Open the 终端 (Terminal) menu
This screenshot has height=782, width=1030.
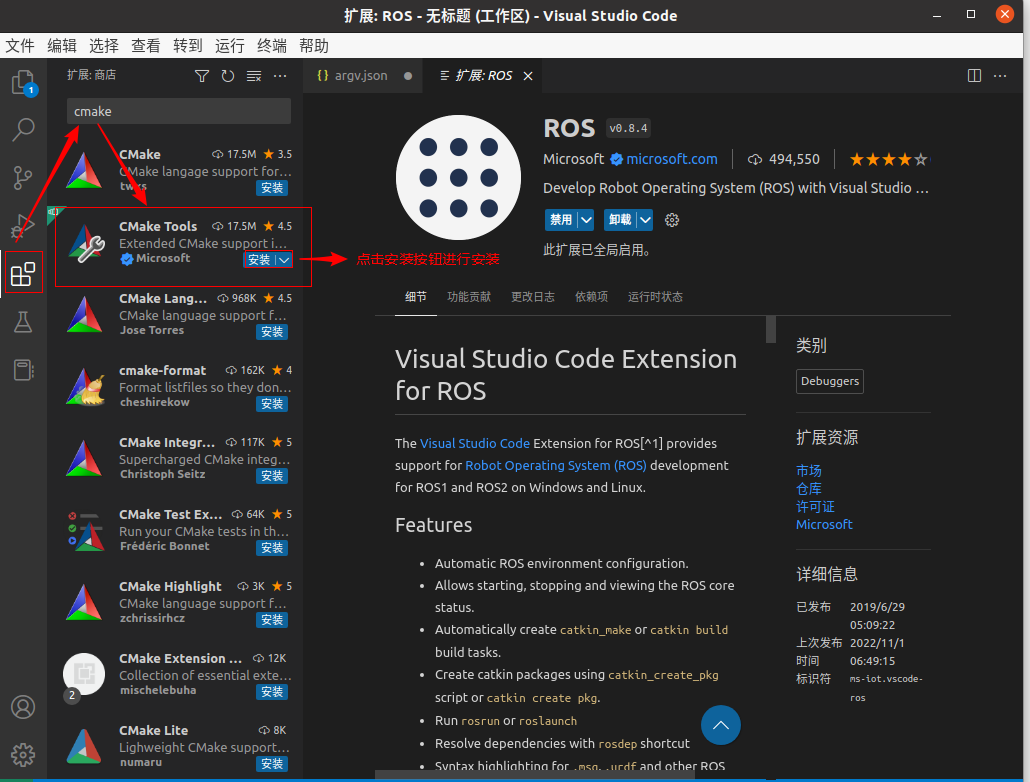click(272, 45)
